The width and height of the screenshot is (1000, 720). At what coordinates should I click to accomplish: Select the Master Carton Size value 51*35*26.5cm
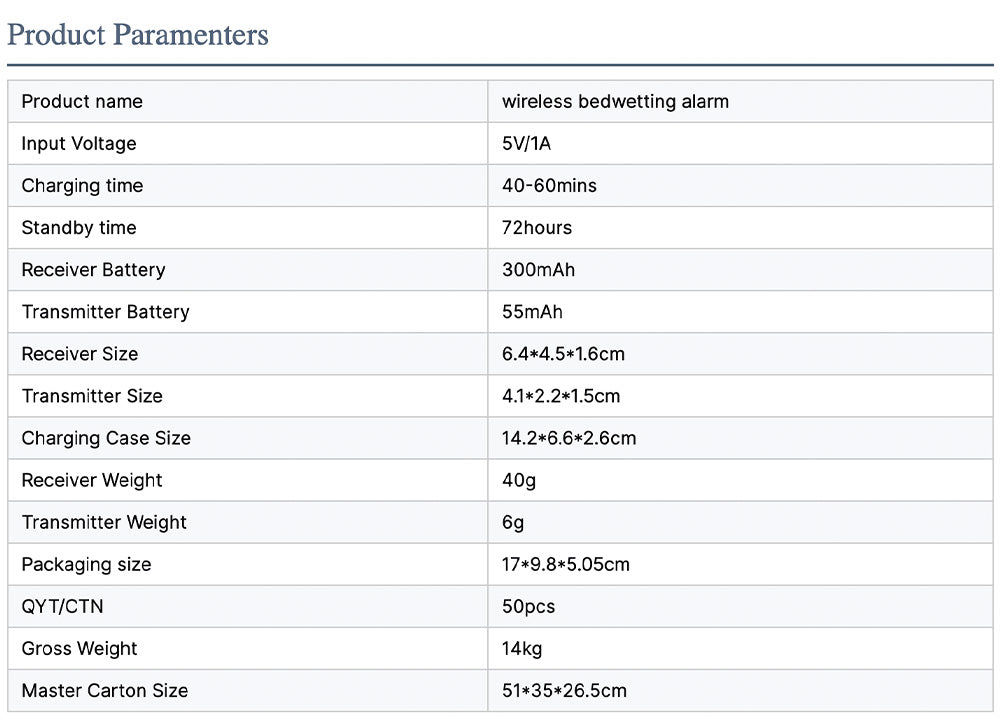click(x=564, y=690)
